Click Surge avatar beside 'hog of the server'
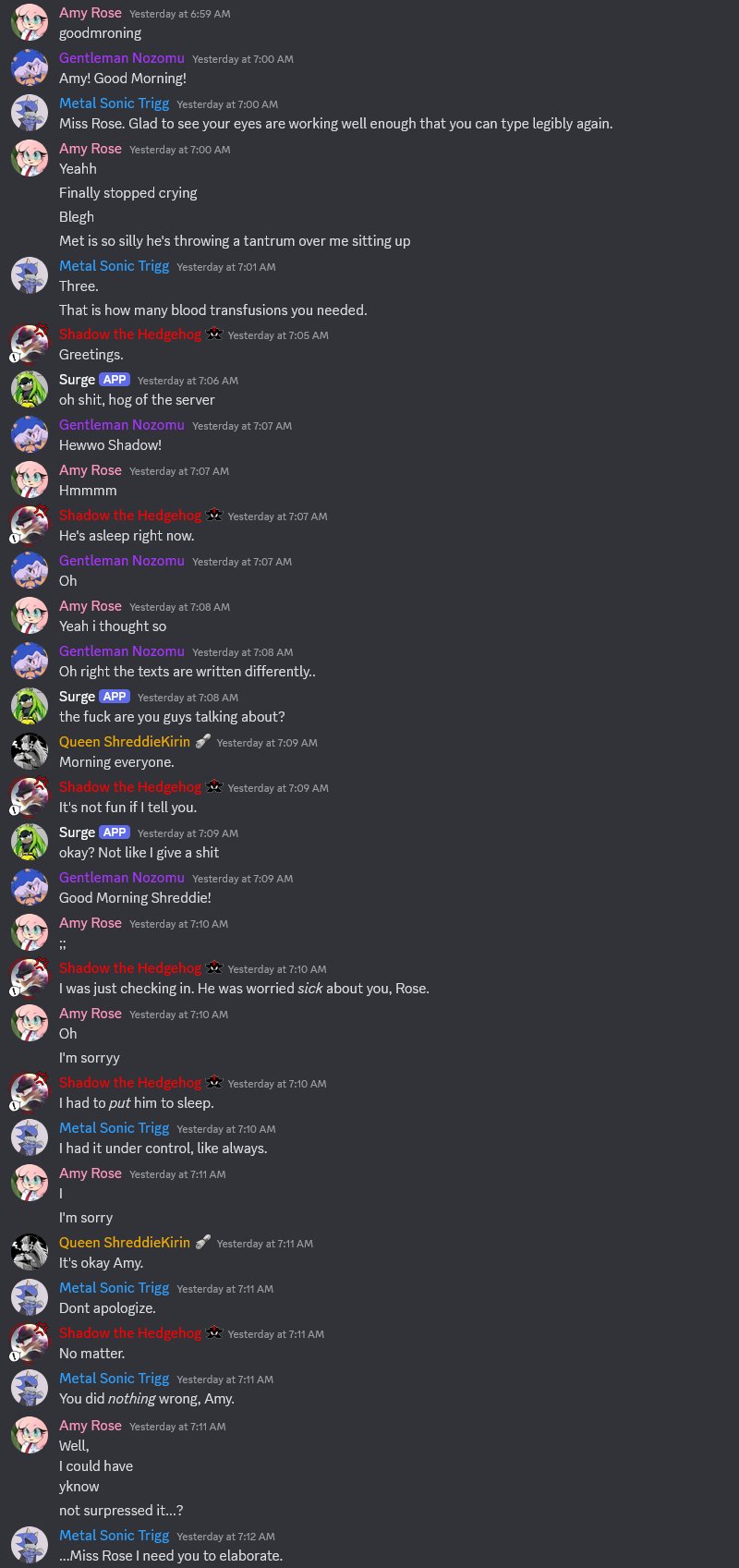 click(x=30, y=389)
